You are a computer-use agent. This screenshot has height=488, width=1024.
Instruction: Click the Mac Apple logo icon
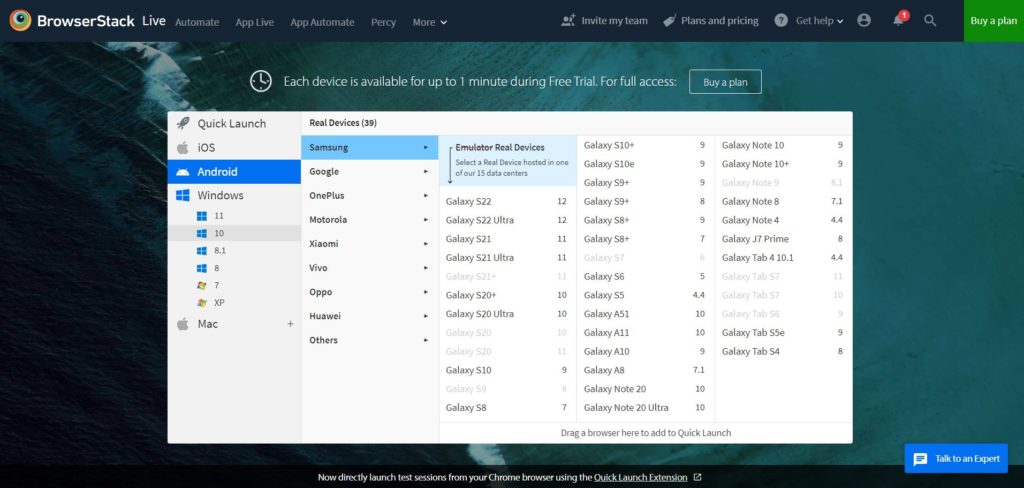coord(183,324)
